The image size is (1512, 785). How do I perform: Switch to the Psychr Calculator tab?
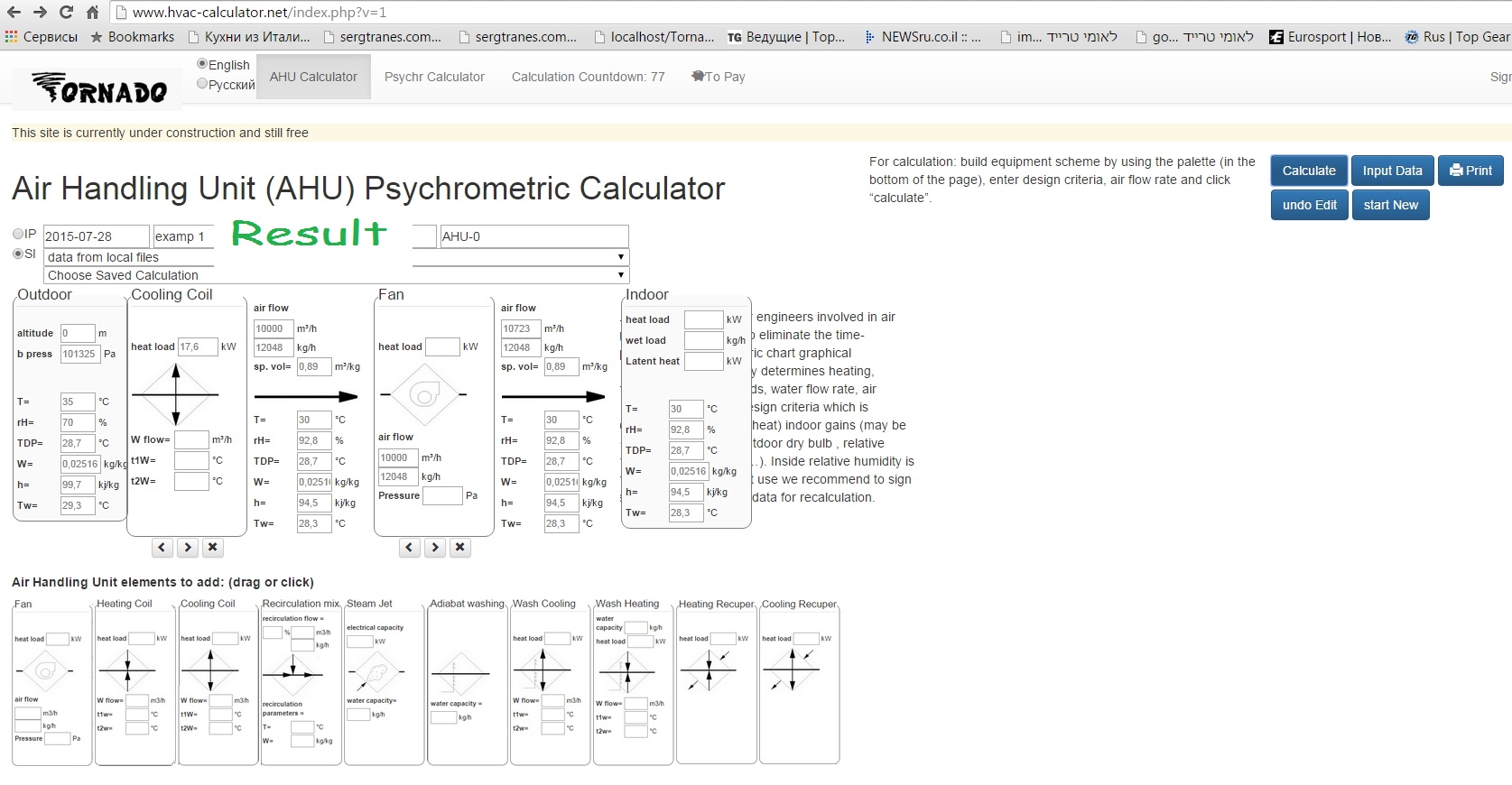[x=434, y=77]
